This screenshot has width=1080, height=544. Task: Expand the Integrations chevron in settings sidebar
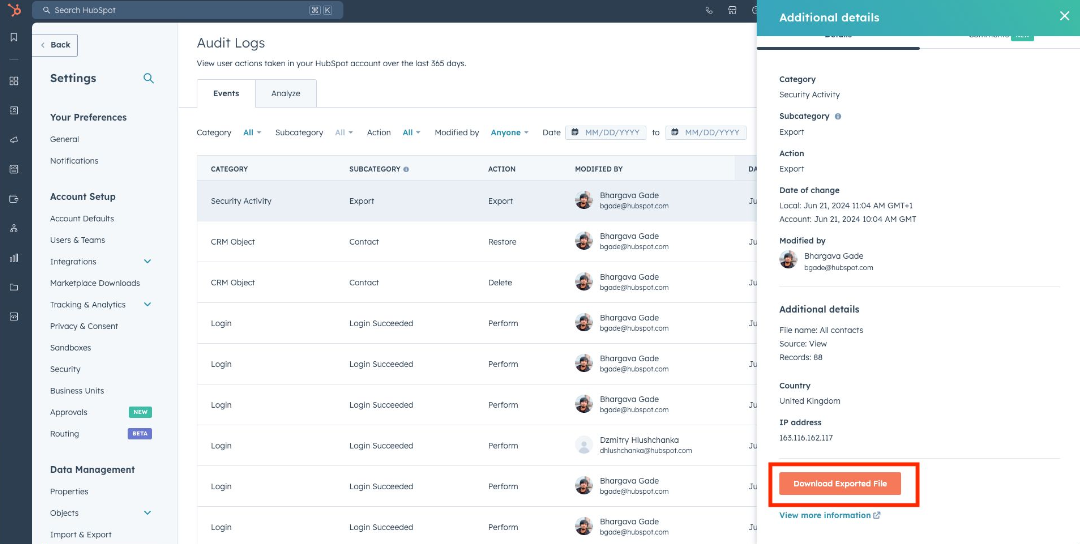pyautogui.click(x=147, y=262)
